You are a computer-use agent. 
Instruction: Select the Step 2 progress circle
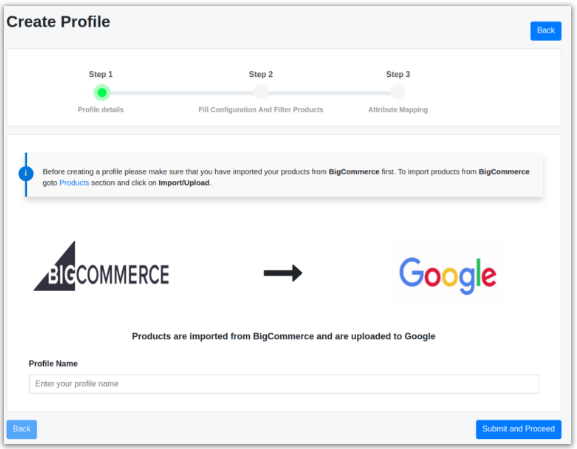(x=261, y=92)
